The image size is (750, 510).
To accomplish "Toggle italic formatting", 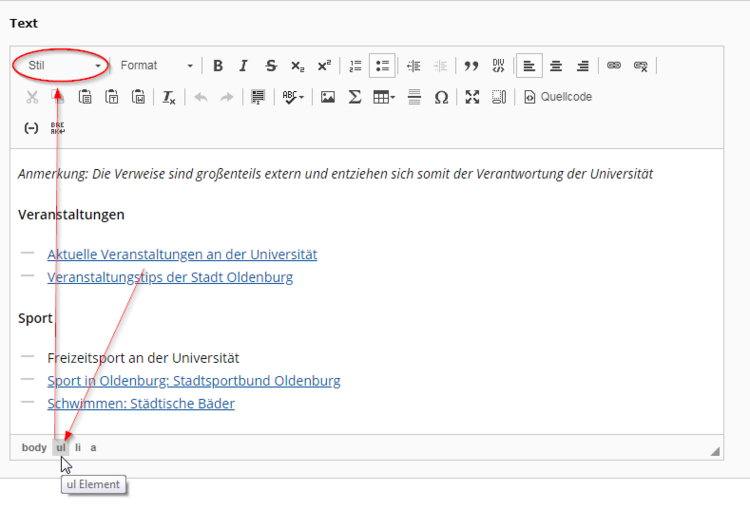I will click(x=243, y=66).
